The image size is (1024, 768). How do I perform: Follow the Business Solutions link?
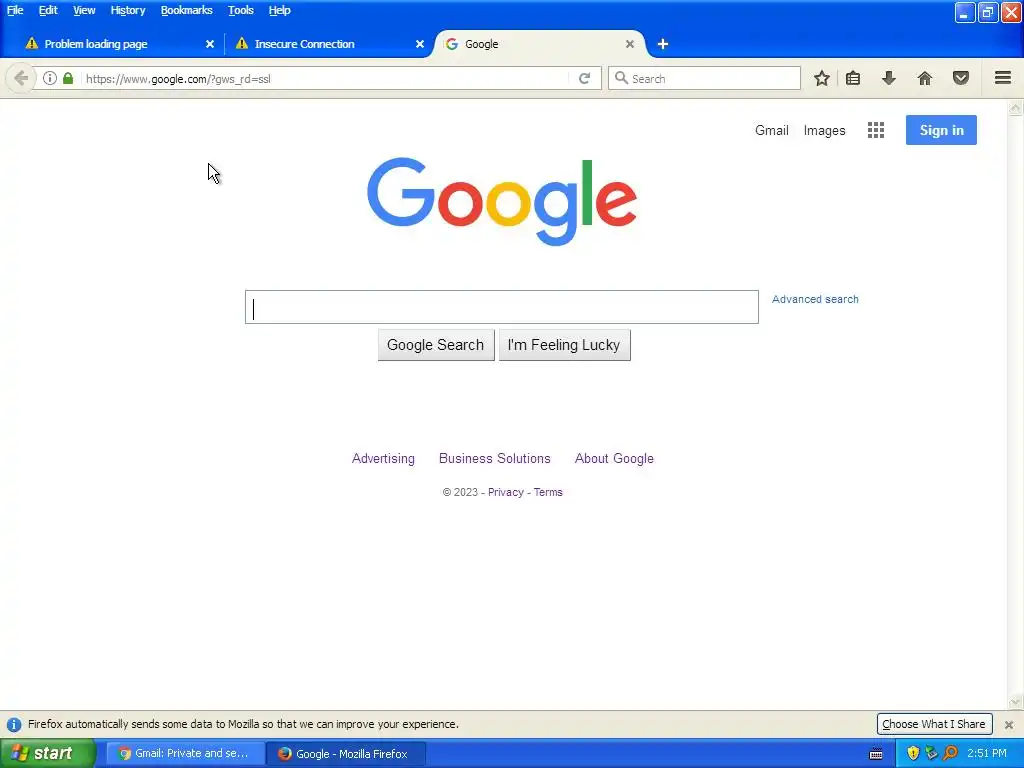pos(494,458)
